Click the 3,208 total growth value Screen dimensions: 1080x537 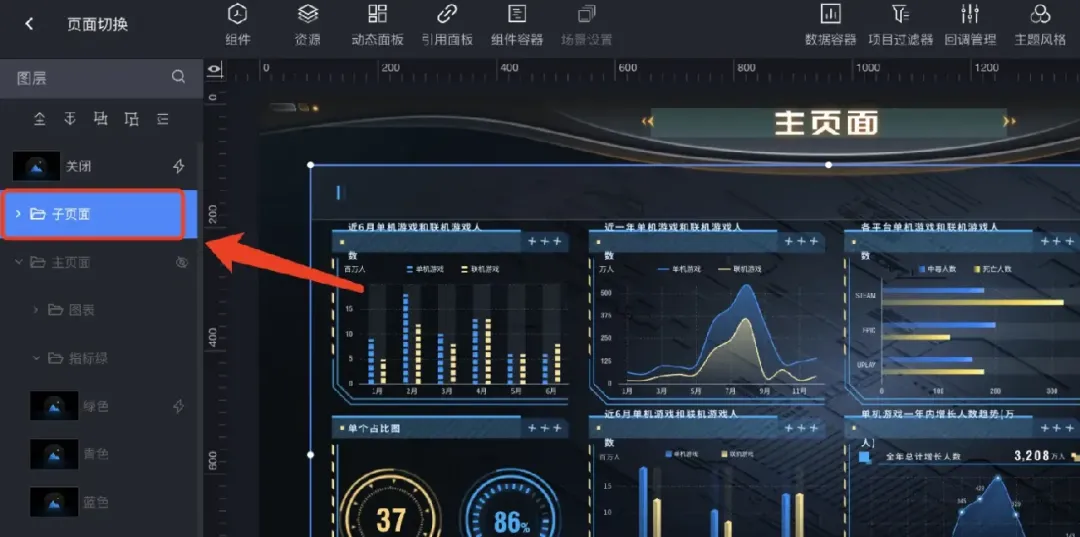click(1032, 456)
